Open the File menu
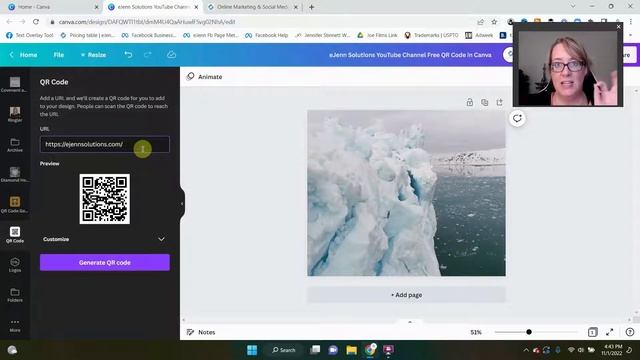 pos(59,55)
